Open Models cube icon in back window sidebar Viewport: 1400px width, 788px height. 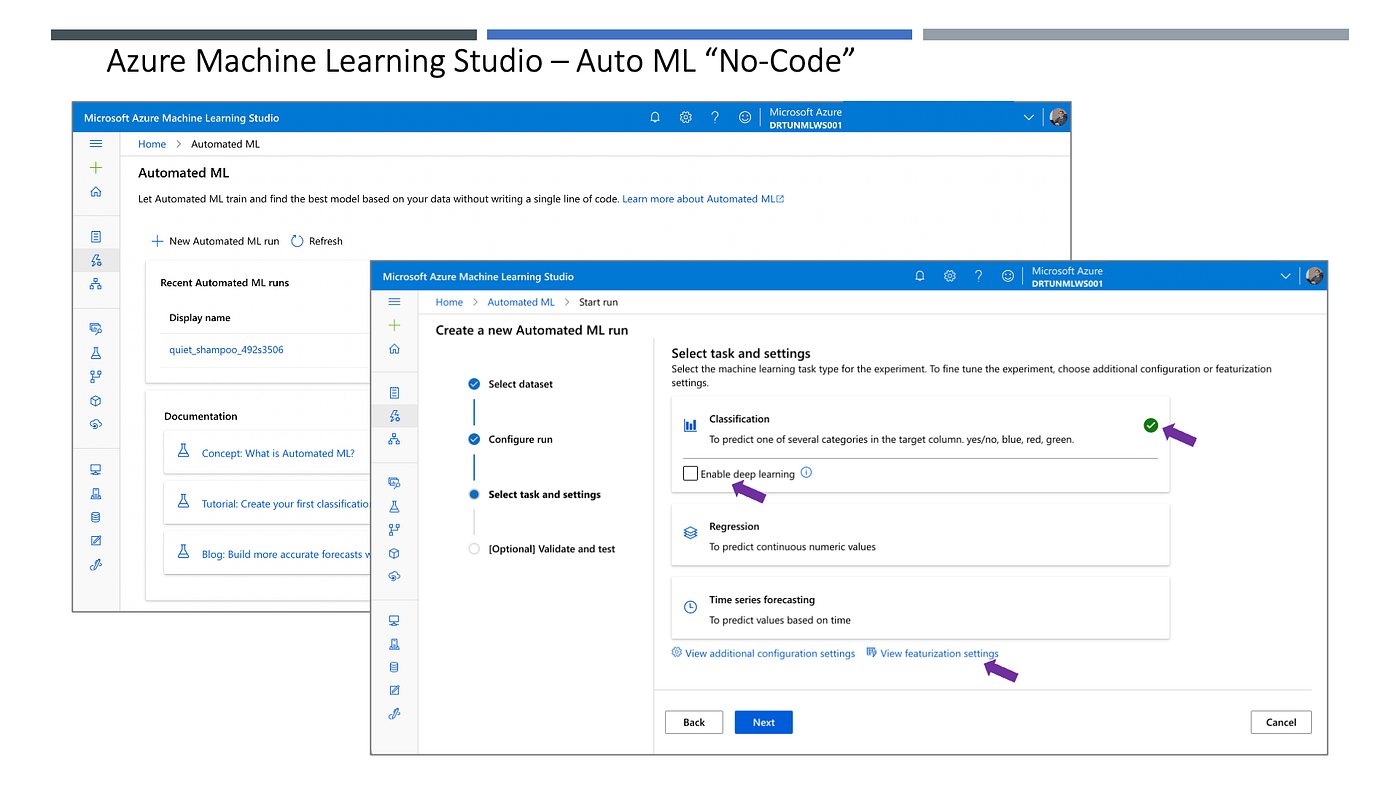click(96, 401)
